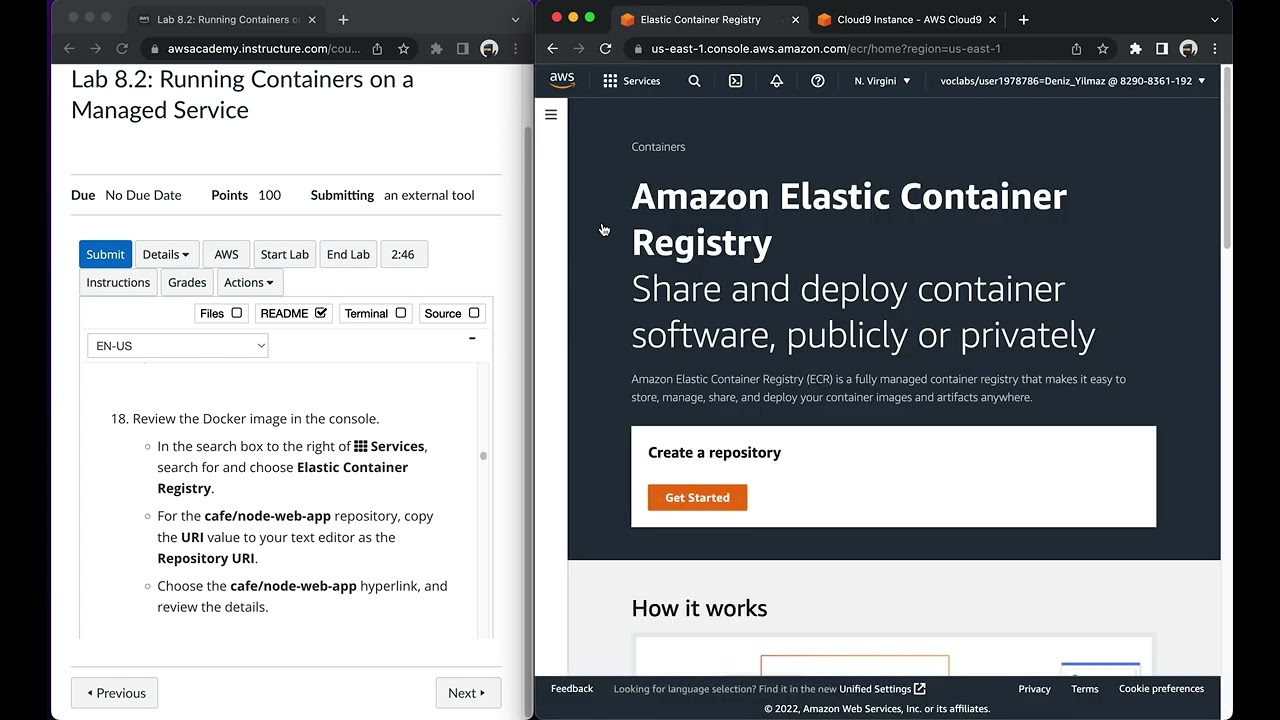Screen dimensions: 1280x720
Task: Collapse the instructions panel minus button
Action: click(x=472, y=338)
